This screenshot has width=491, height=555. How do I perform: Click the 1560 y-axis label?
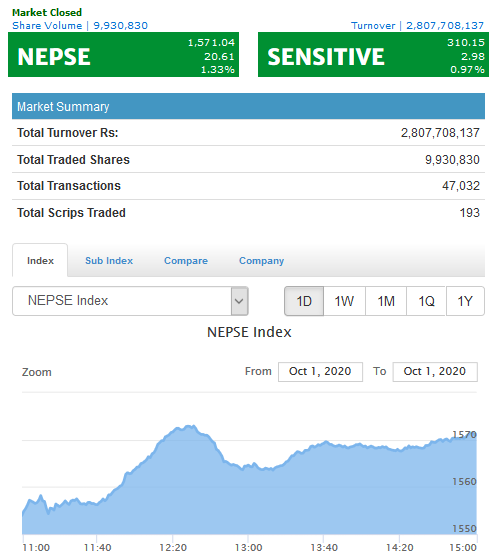464,481
